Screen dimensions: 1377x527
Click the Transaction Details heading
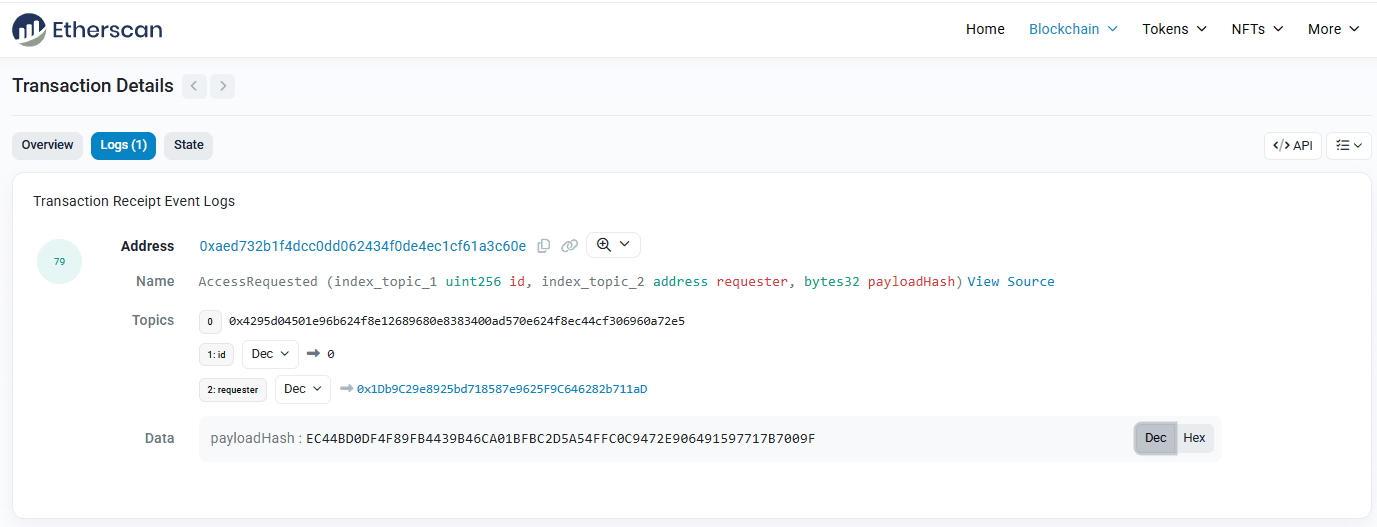click(x=93, y=86)
